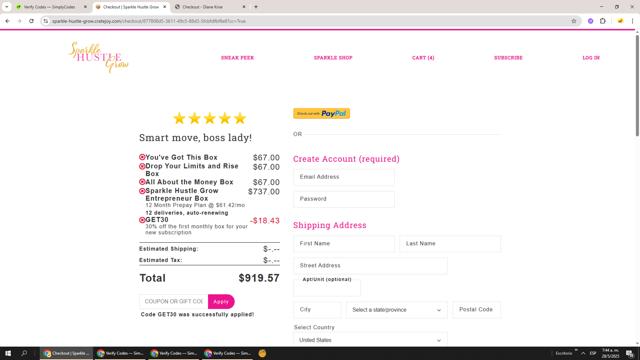Screen dimensions: 640x360
Task: Open Windows notification center icon
Action: pyautogui.click(x=630, y=353)
